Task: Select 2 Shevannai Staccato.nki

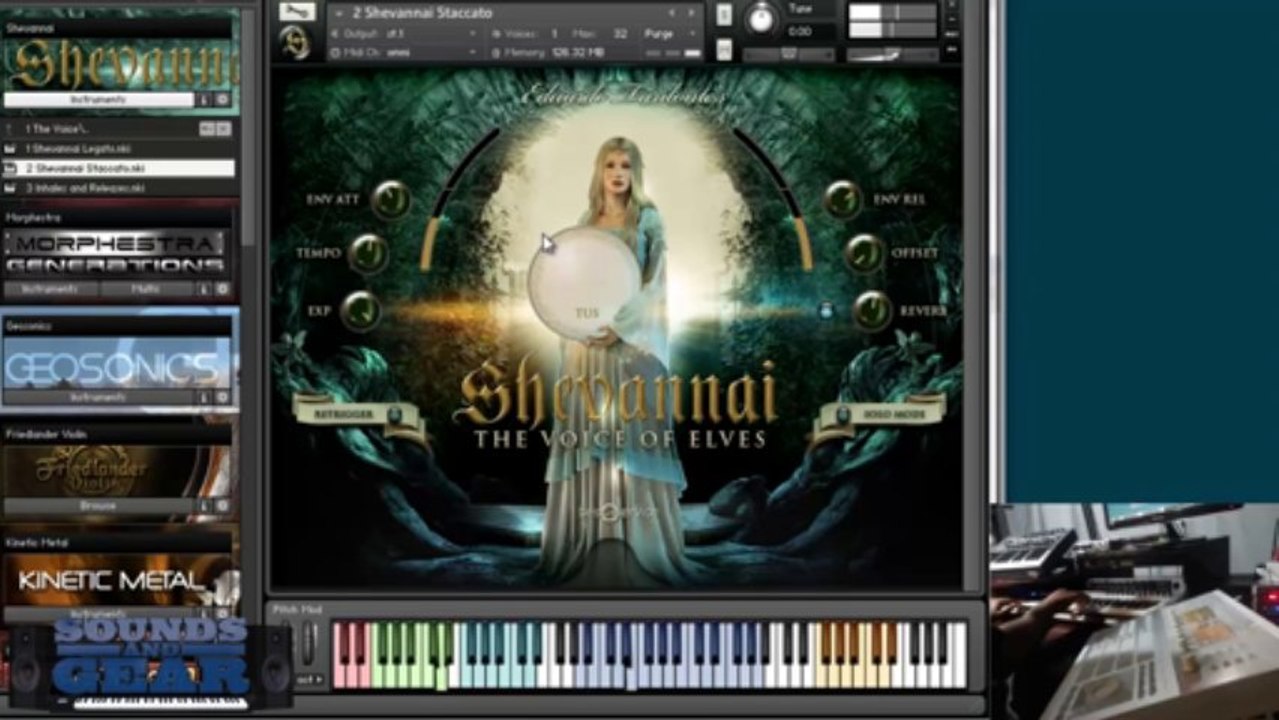Action: pyautogui.click(x=119, y=168)
